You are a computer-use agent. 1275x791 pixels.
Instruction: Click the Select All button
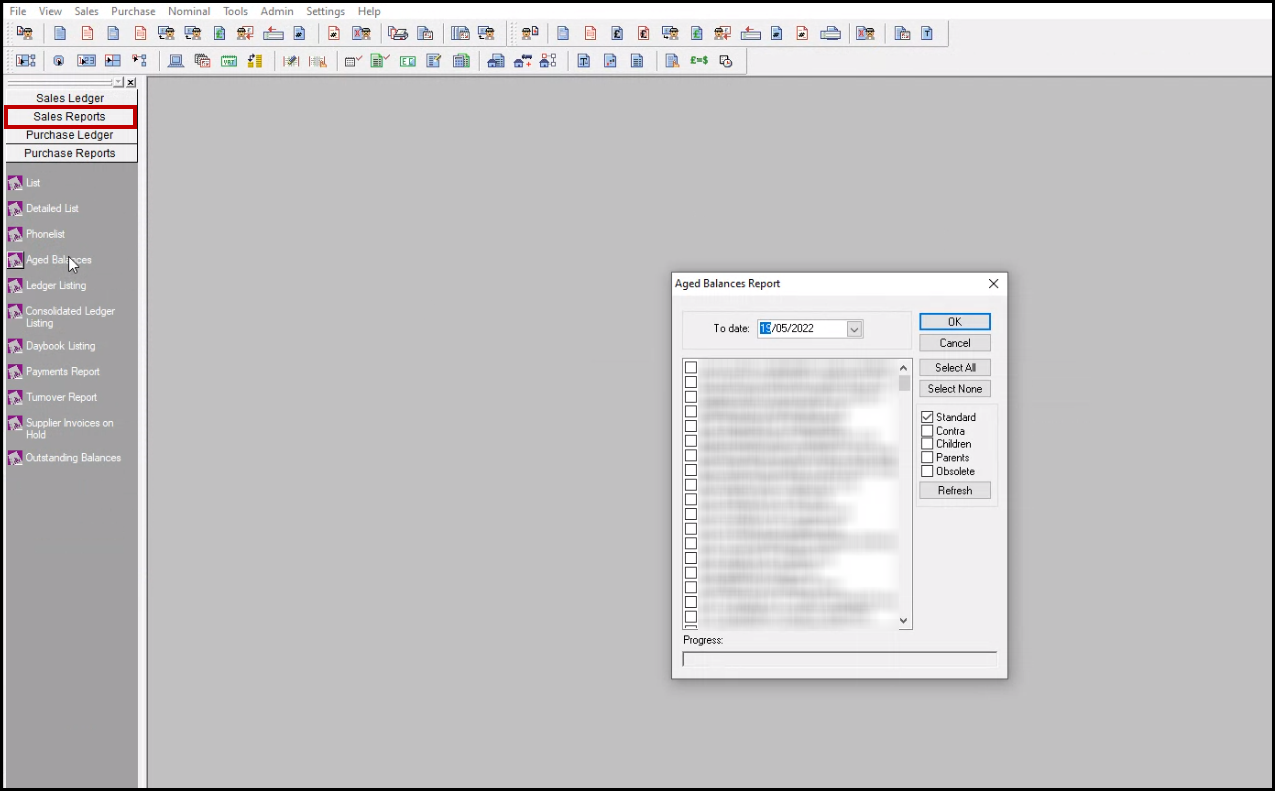955,368
